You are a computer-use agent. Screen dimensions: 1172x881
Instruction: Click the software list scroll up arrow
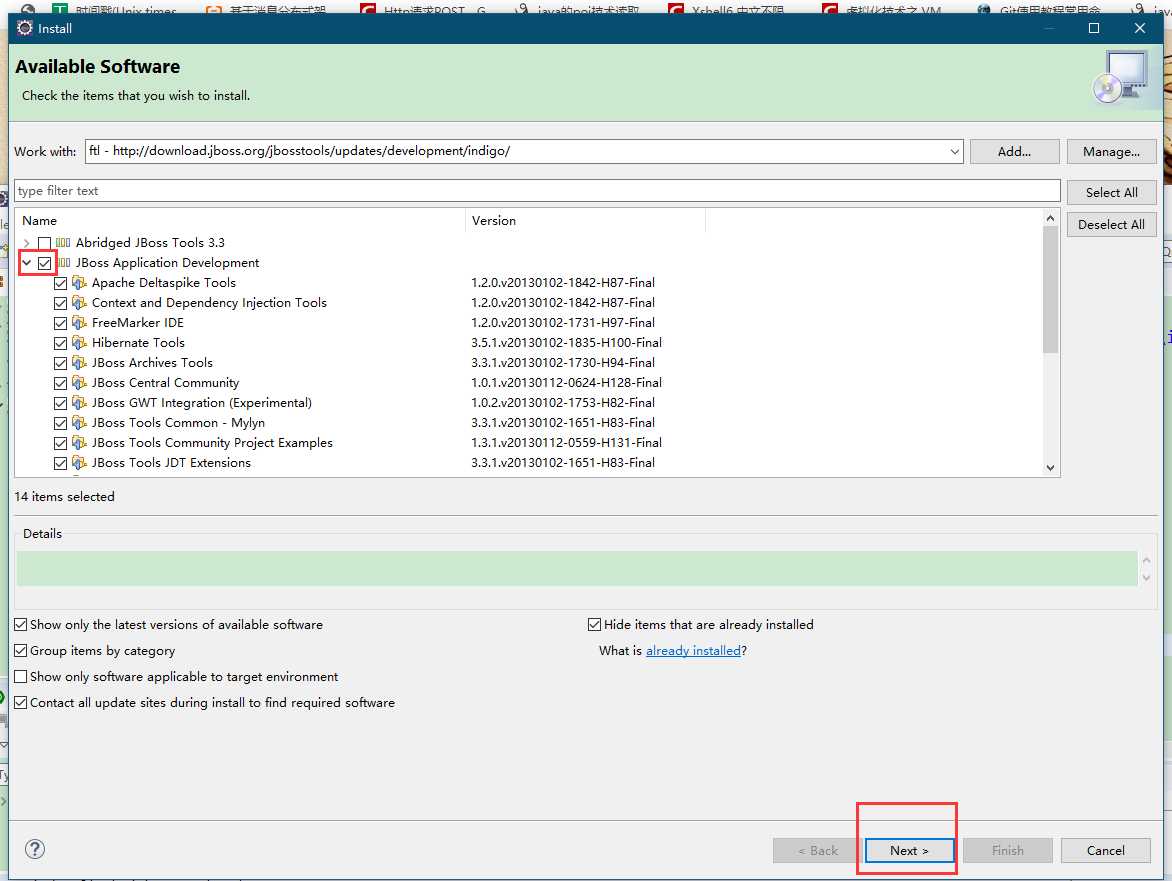(1050, 218)
